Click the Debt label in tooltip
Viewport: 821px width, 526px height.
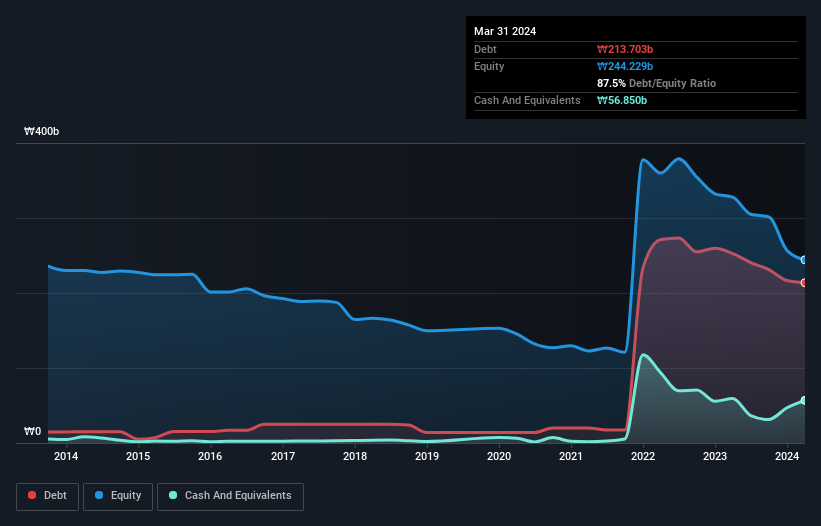point(485,49)
